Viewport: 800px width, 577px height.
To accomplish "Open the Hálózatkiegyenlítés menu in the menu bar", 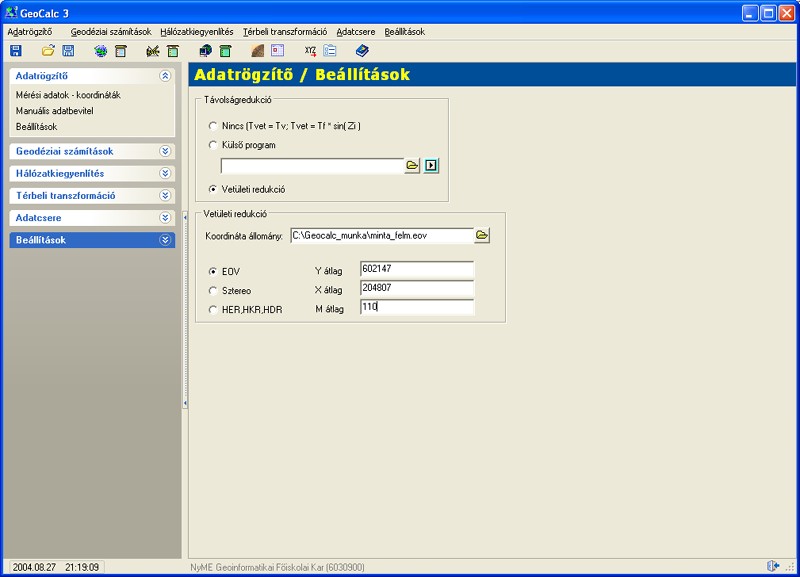I will click(x=197, y=32).
